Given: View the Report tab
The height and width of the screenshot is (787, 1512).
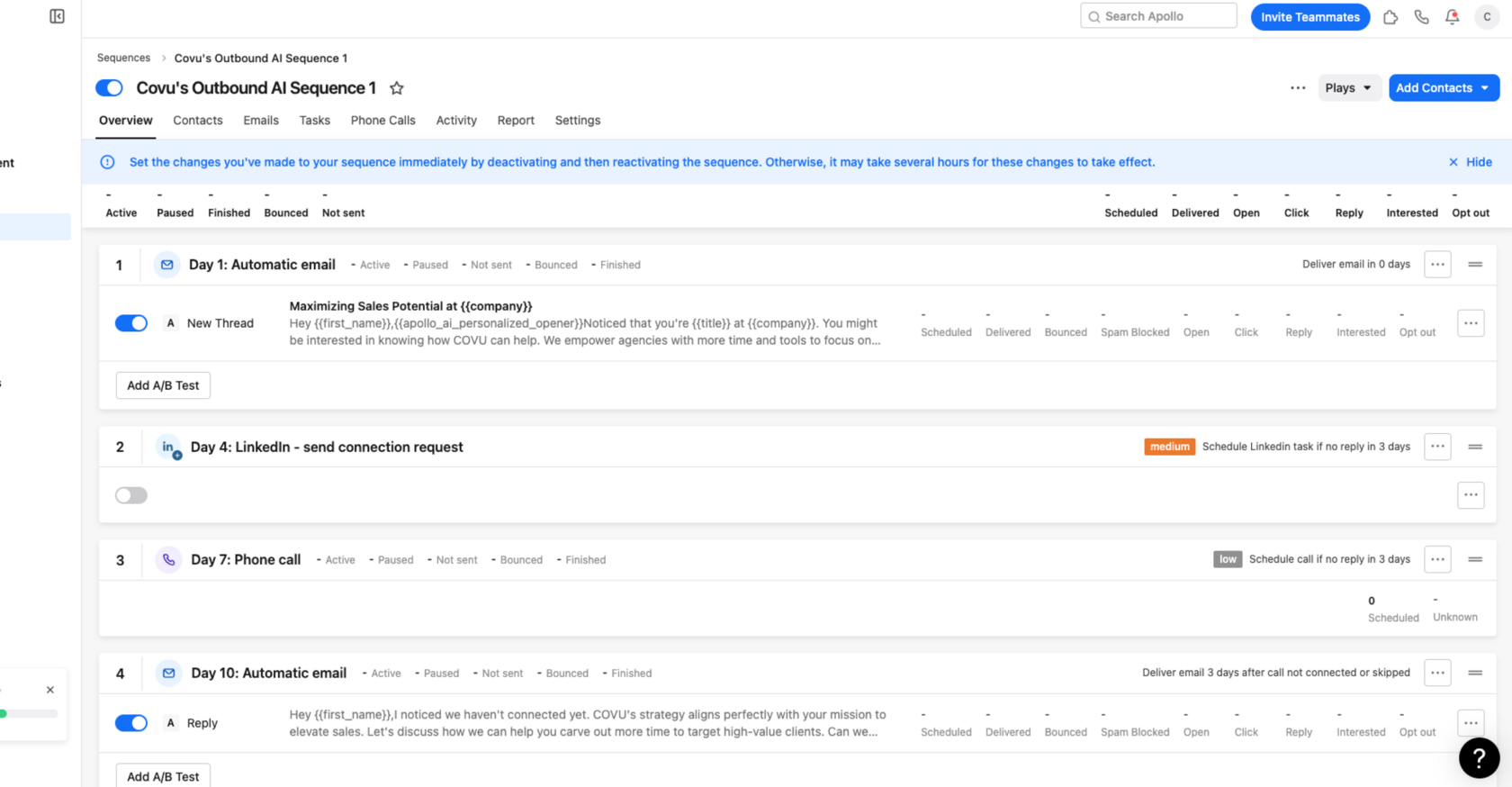Looking at the screenshot, I should pyautogui.click(x=516, y=121).
